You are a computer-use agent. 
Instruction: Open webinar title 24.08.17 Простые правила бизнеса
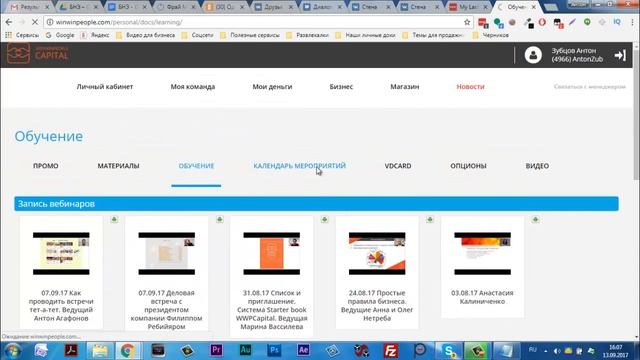[377, 305]
